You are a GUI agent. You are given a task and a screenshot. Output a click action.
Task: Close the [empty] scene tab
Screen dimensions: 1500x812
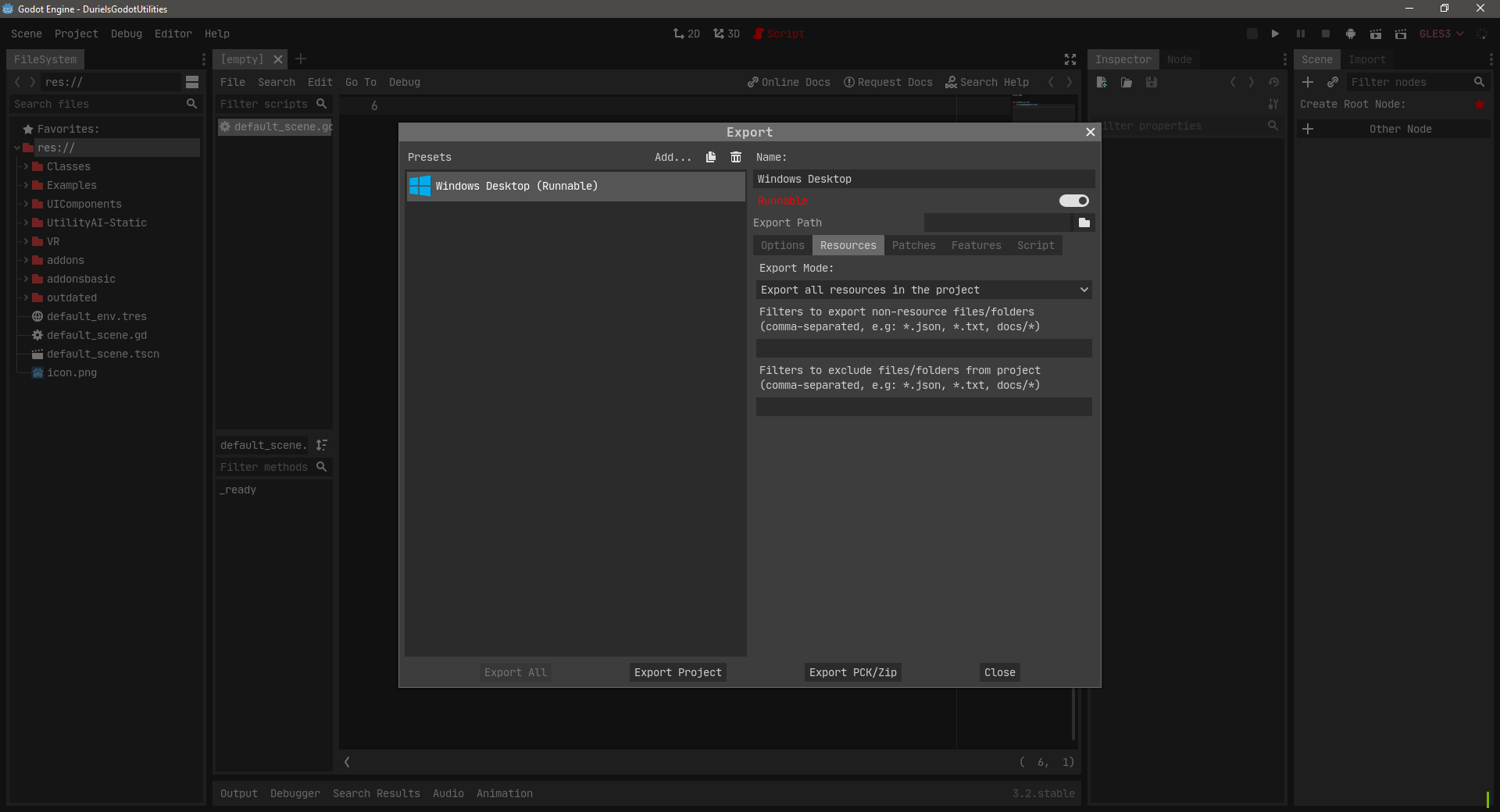277,59
